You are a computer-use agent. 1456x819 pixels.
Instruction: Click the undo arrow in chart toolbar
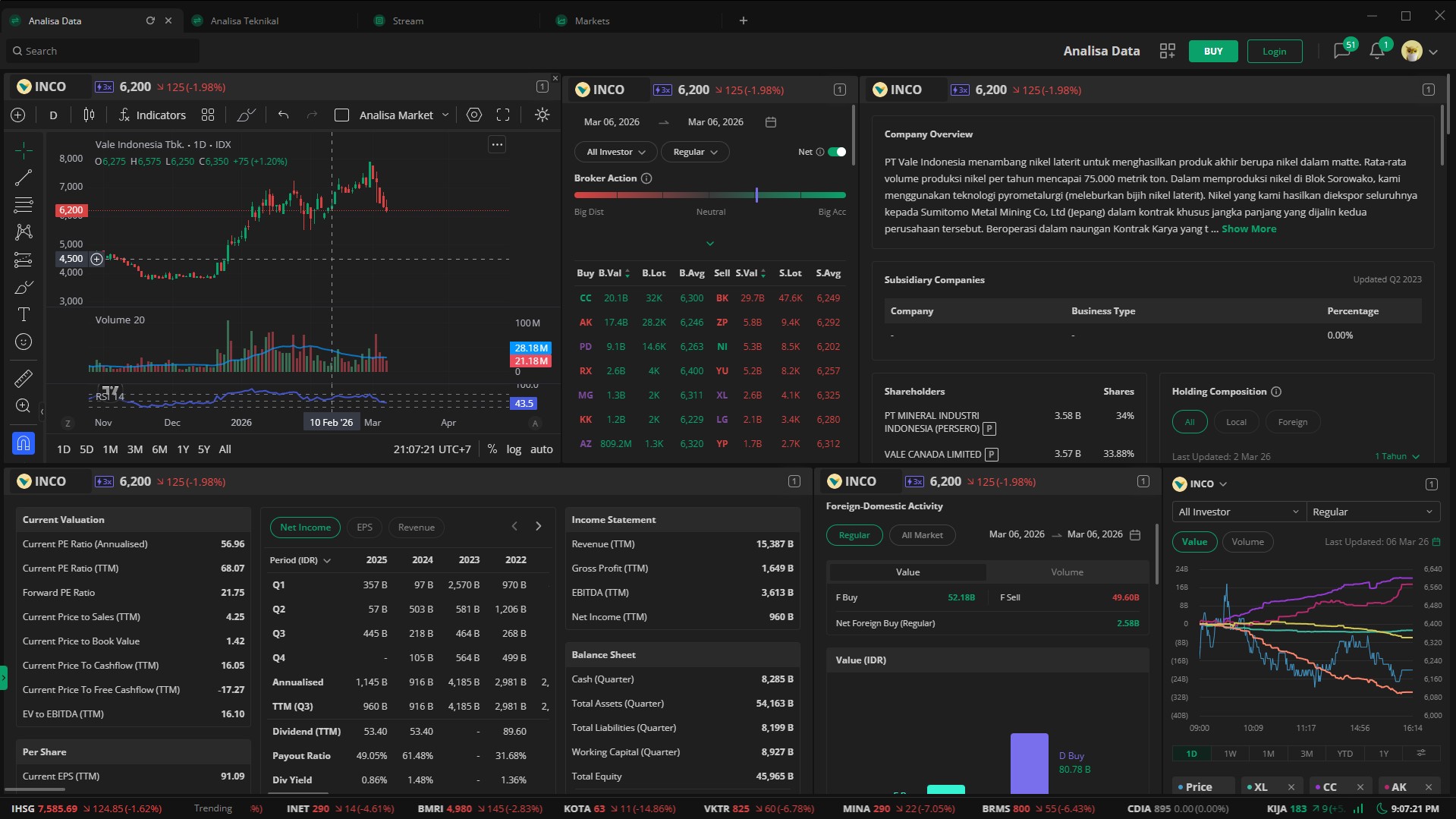[284, 115]
